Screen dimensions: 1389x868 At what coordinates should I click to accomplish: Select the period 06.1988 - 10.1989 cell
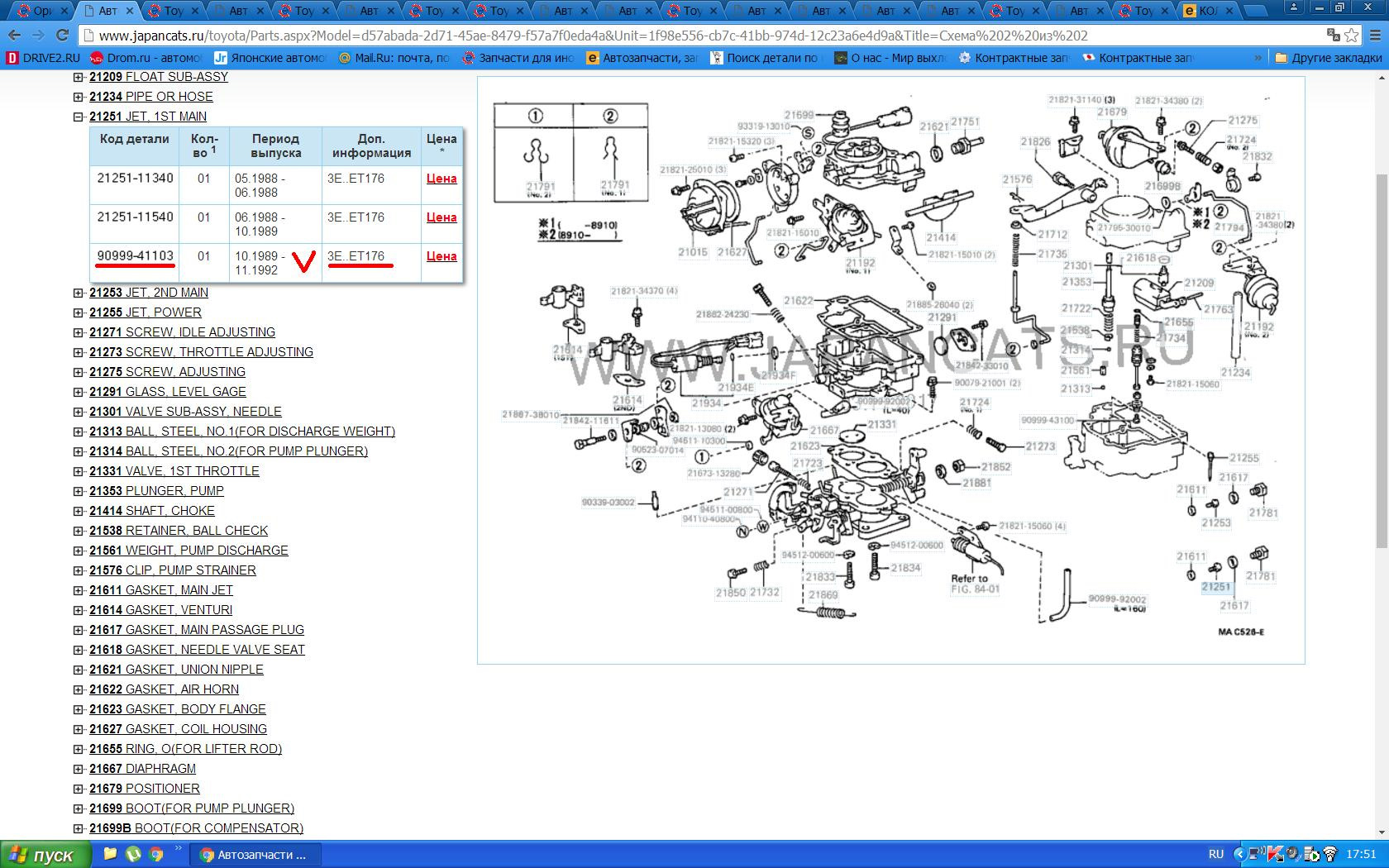(275, 224)
